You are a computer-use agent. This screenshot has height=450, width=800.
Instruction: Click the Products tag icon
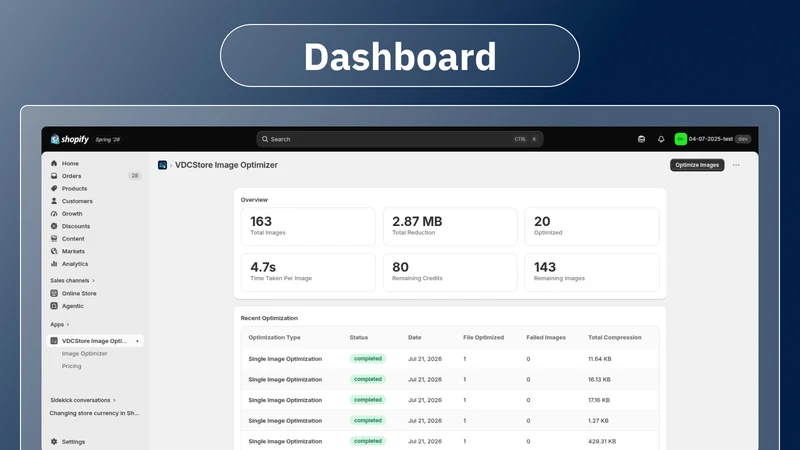54,188
